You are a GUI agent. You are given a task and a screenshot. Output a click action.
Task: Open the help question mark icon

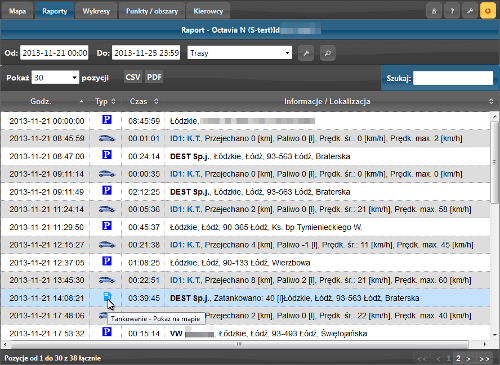coord(452,11)
